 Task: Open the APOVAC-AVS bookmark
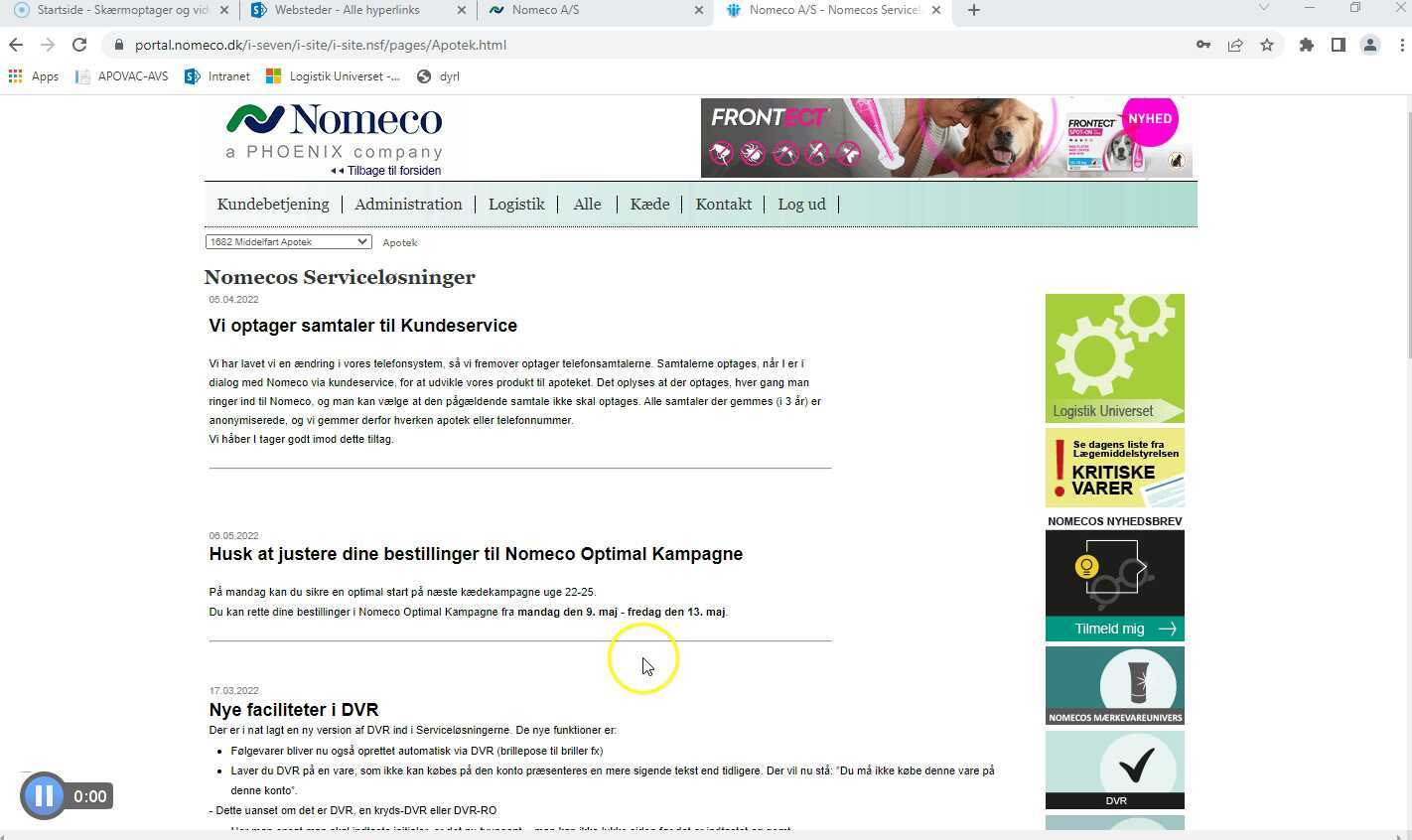click(130, 76)
